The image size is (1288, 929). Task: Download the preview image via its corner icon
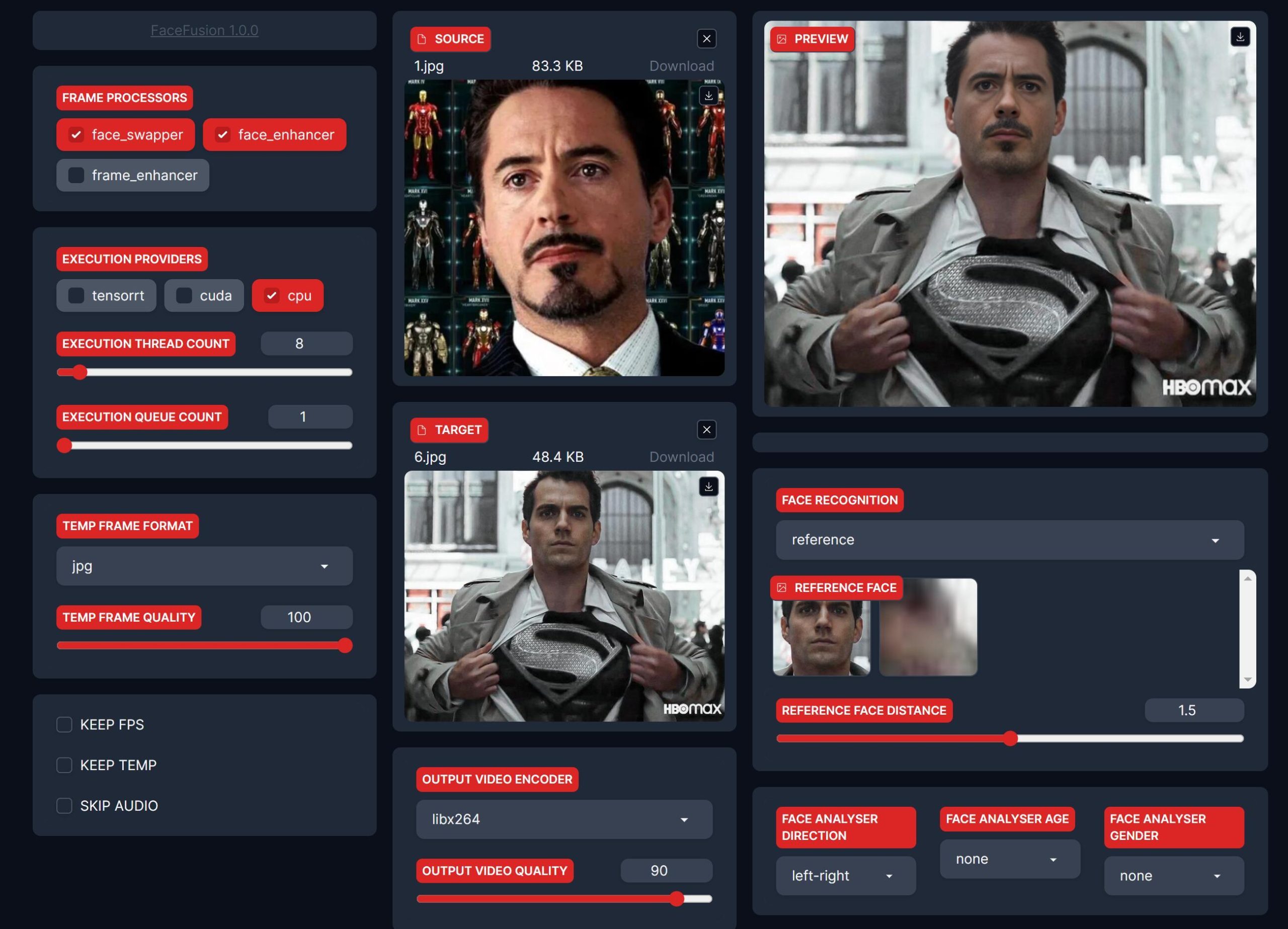click(x=1240, y=36)
